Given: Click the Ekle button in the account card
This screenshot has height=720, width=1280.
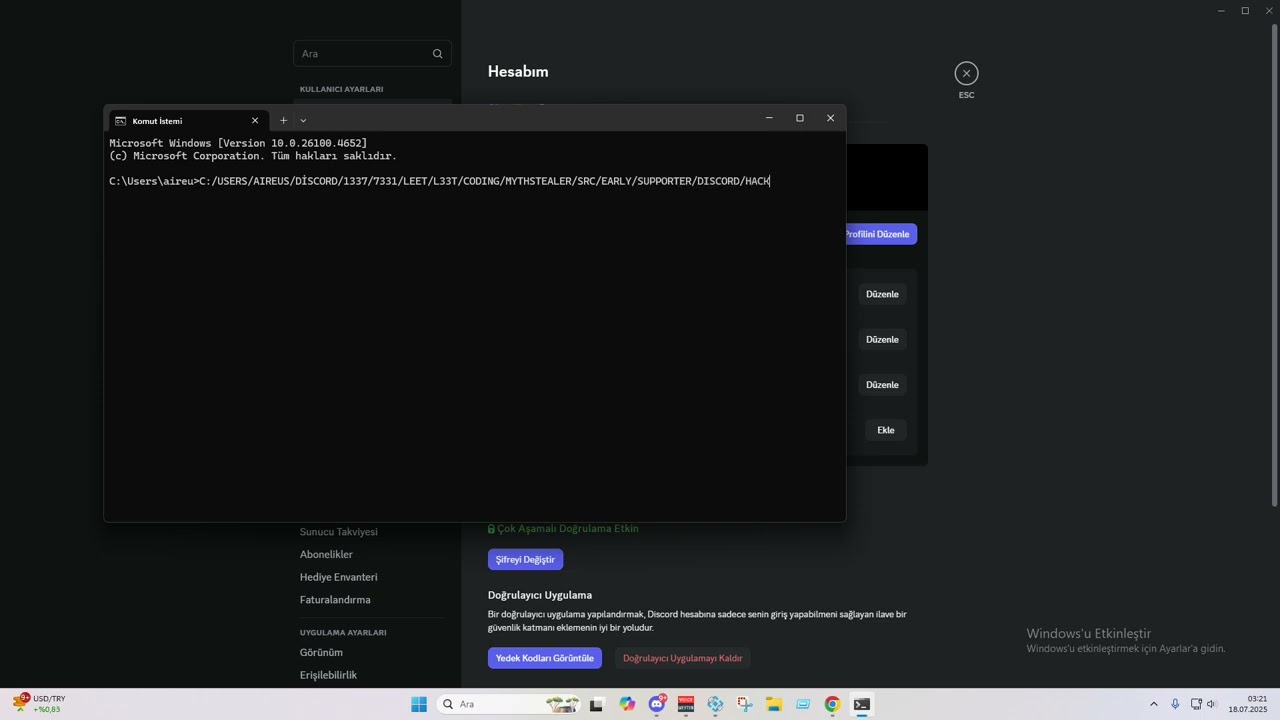Looking at the screenshot, I should pos(886,430).
